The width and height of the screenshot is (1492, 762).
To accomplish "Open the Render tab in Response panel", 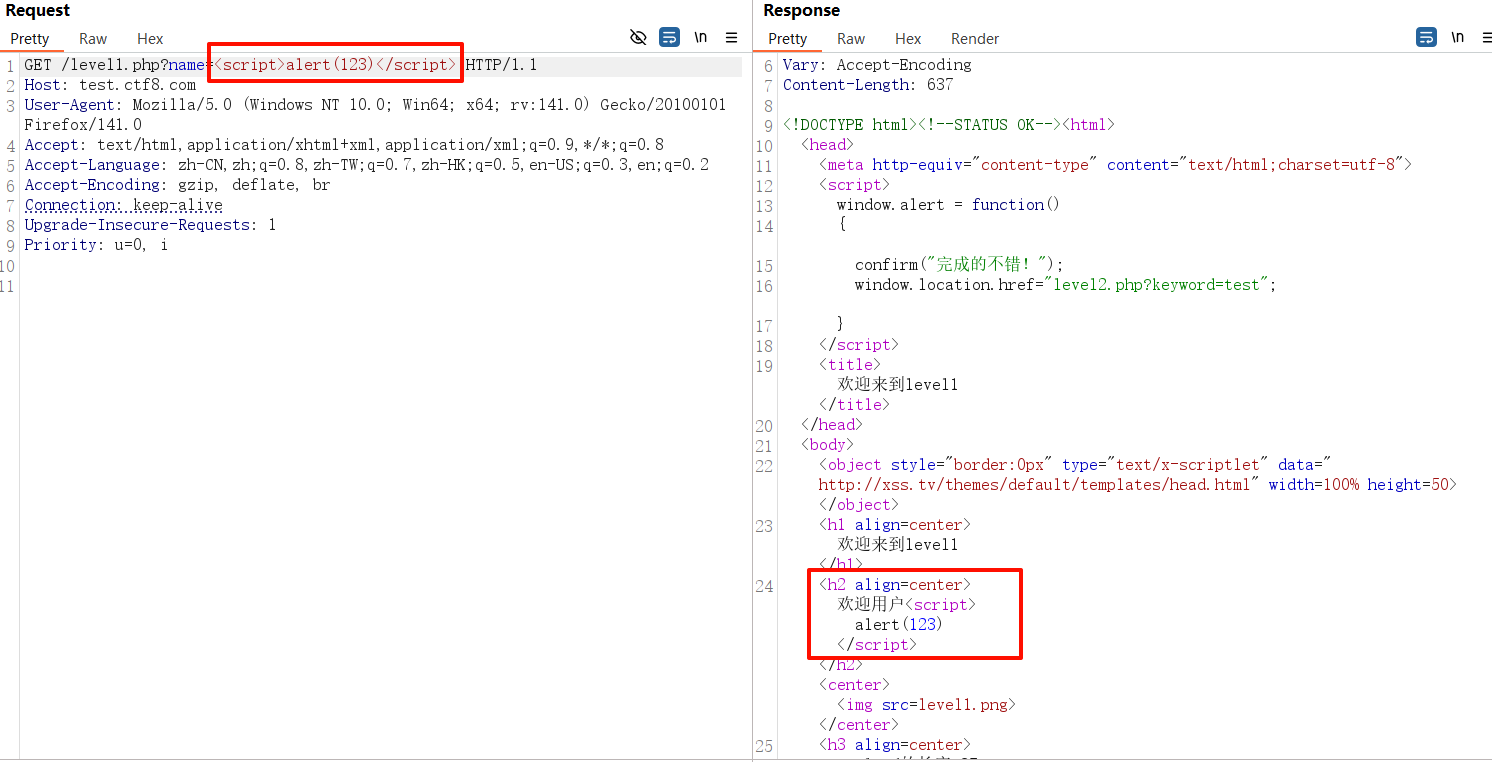I will [975, 39].
